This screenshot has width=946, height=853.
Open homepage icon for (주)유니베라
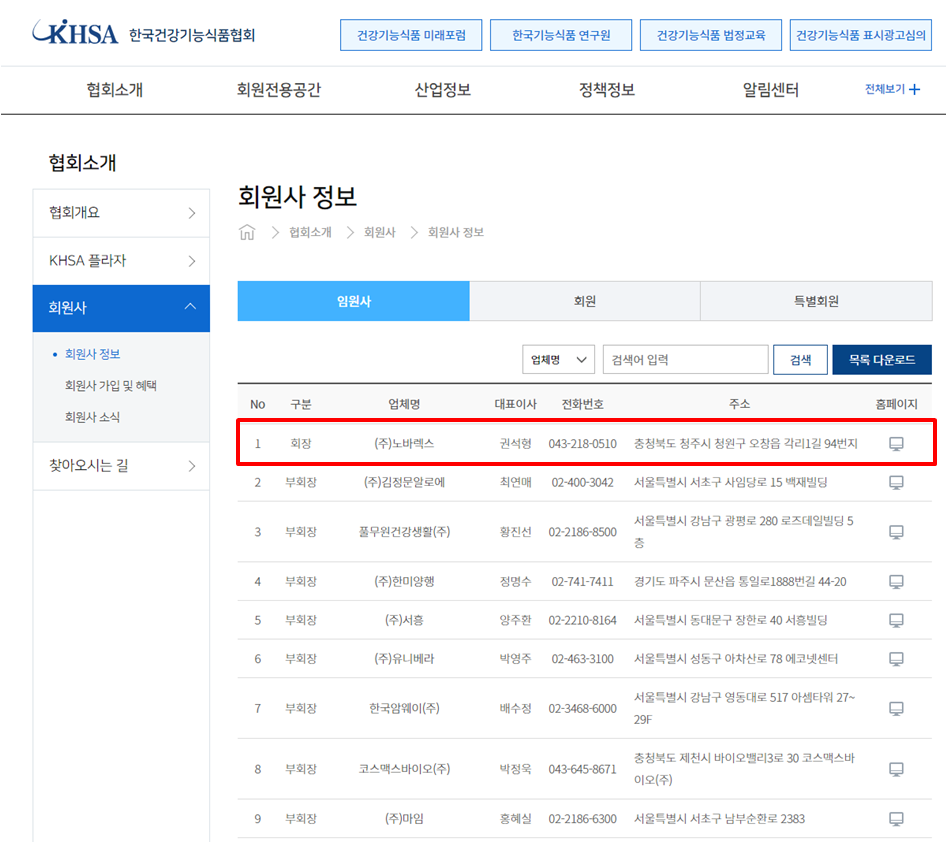[x=896, y=659]
